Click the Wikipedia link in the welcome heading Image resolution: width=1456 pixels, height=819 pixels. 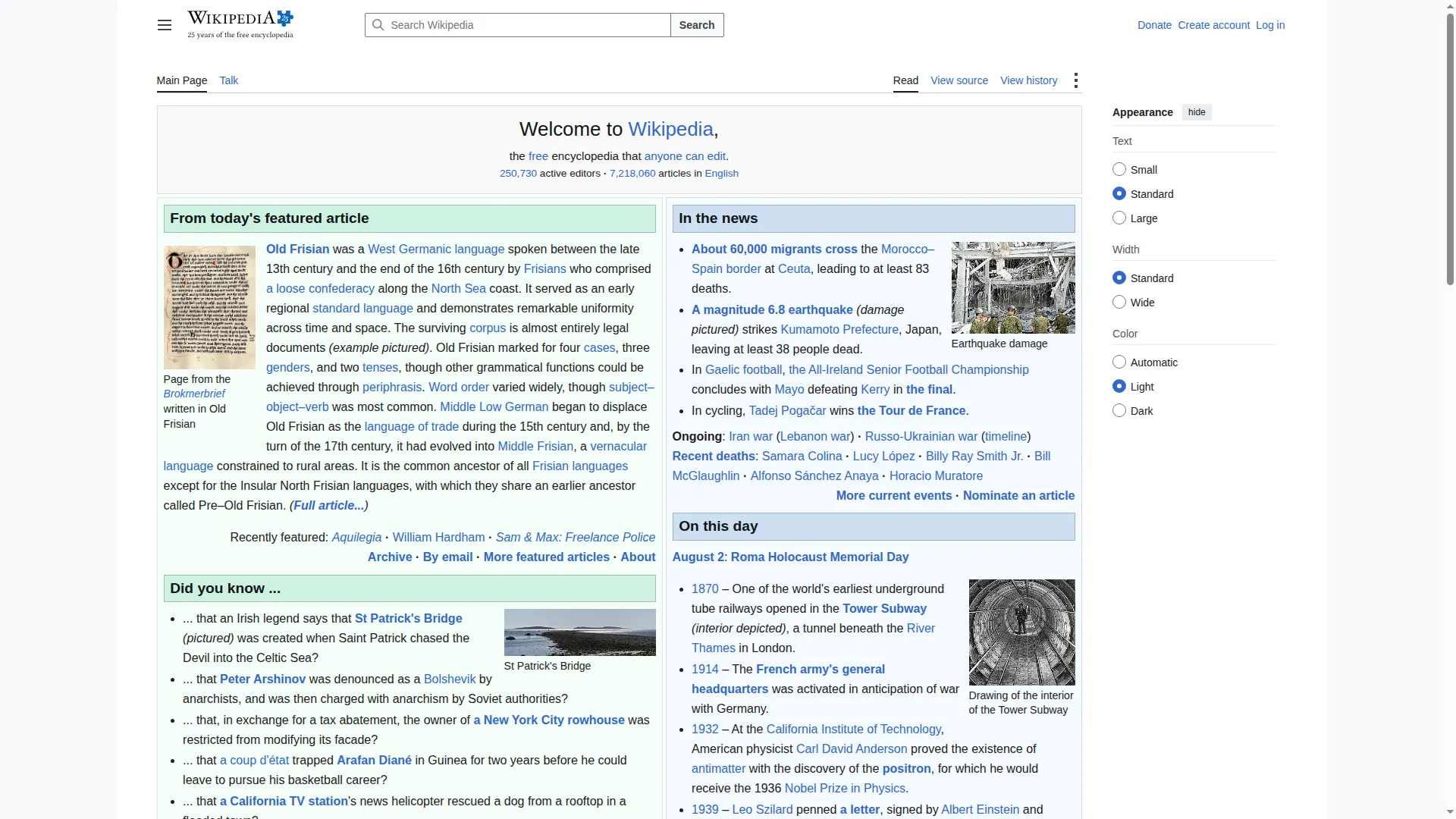click(x=670, y=129)
